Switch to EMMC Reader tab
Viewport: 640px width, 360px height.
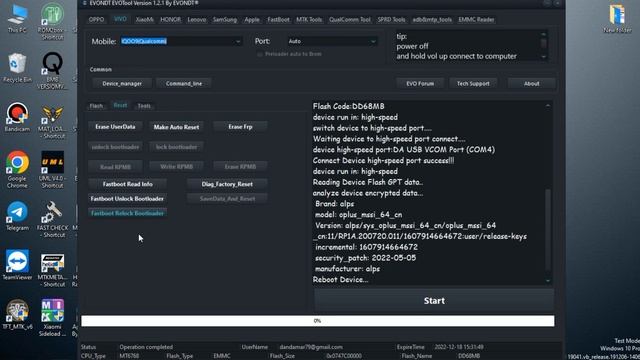[x=476, y=20]
